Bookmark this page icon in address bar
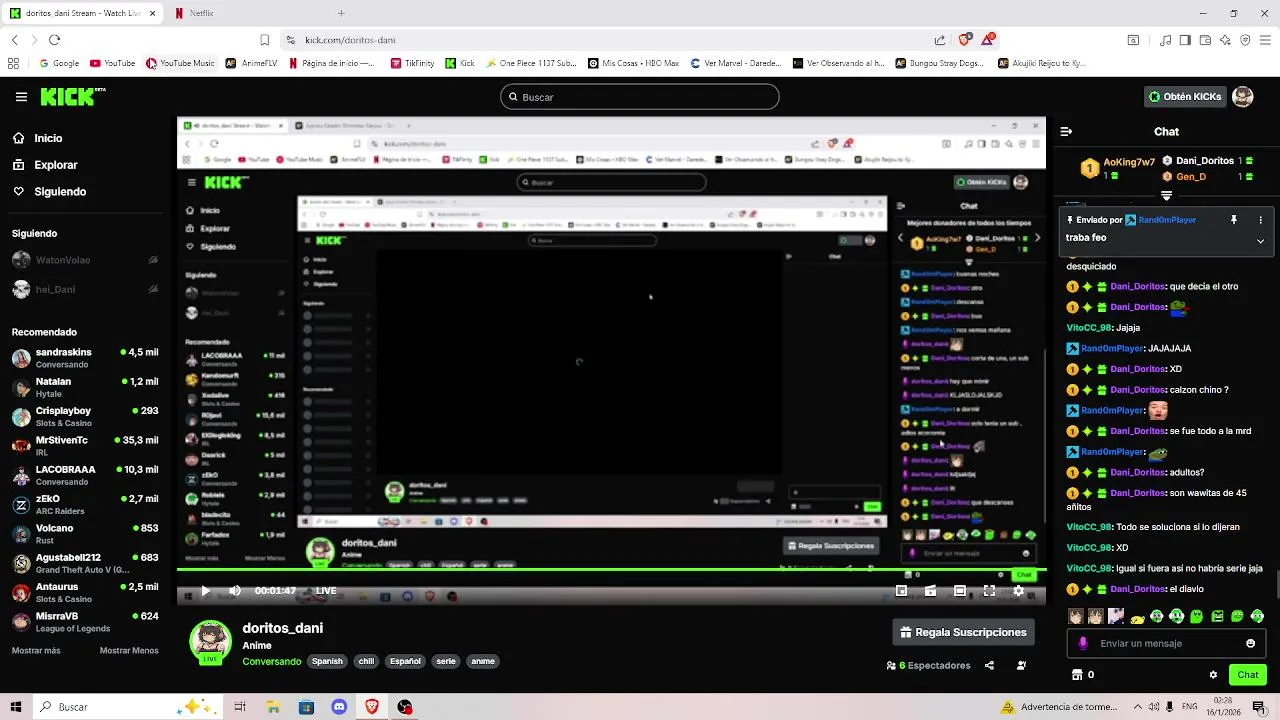This screenshot has height=720, width=1280. point(264,40)
